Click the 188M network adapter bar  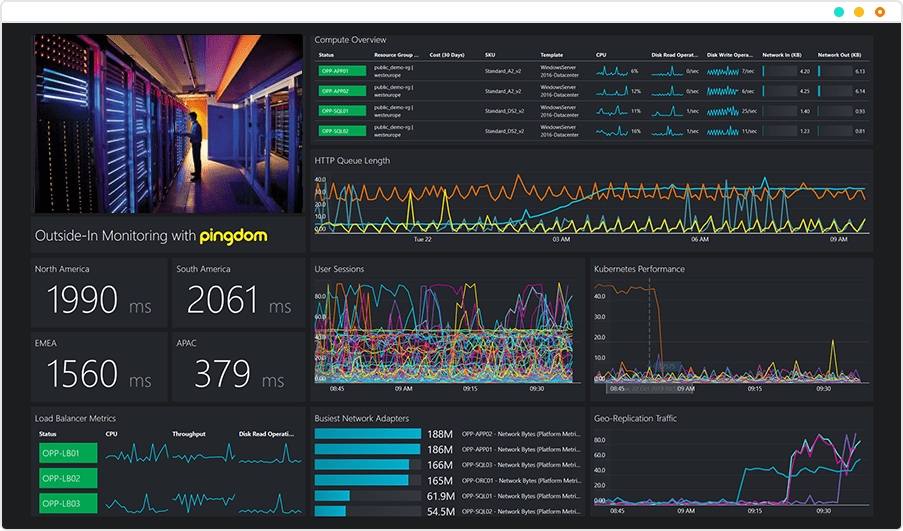click(367, 434)
